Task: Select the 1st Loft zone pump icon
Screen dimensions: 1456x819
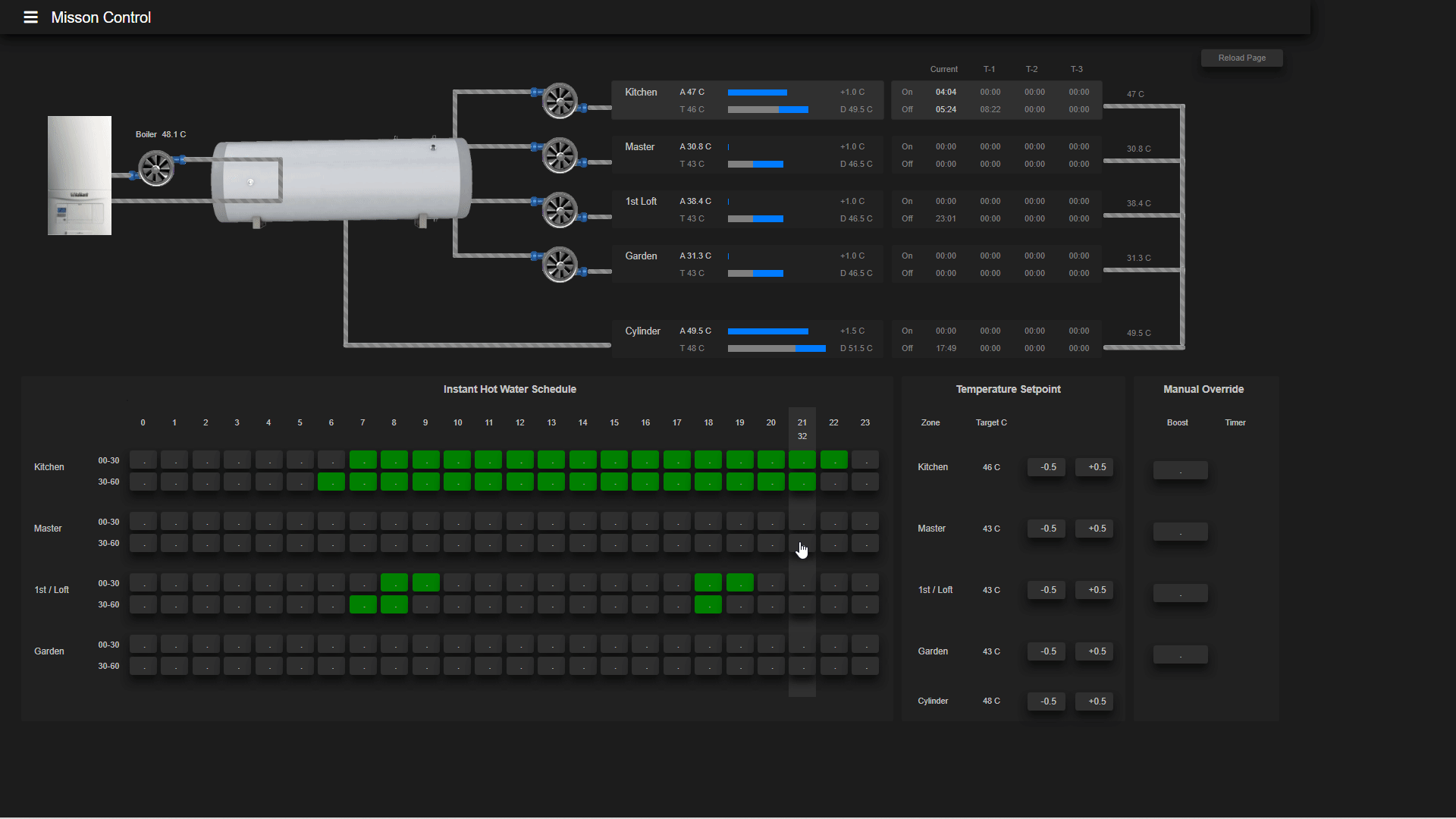Action: 560,210
